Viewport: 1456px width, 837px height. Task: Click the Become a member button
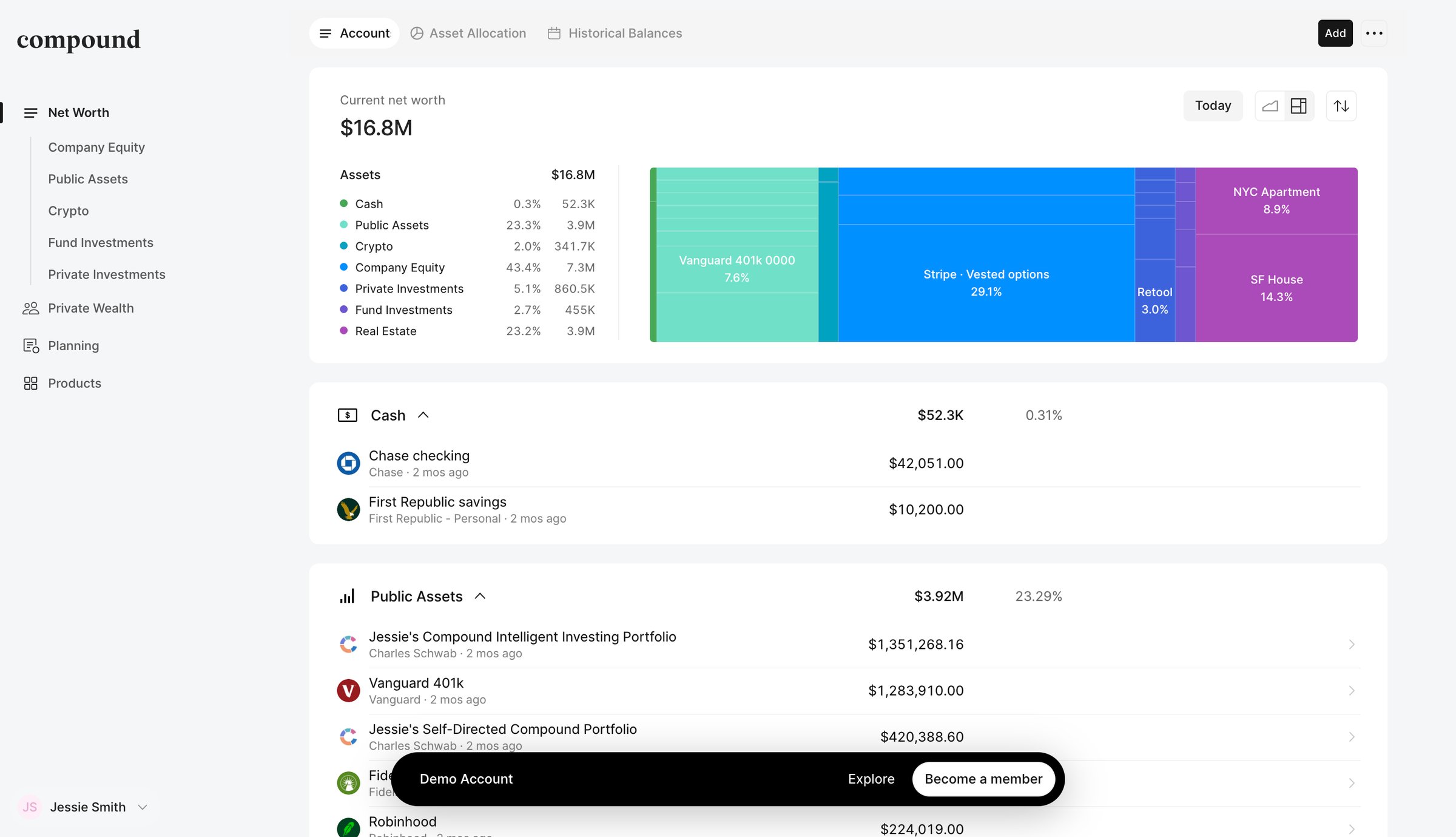click(983, 779)
